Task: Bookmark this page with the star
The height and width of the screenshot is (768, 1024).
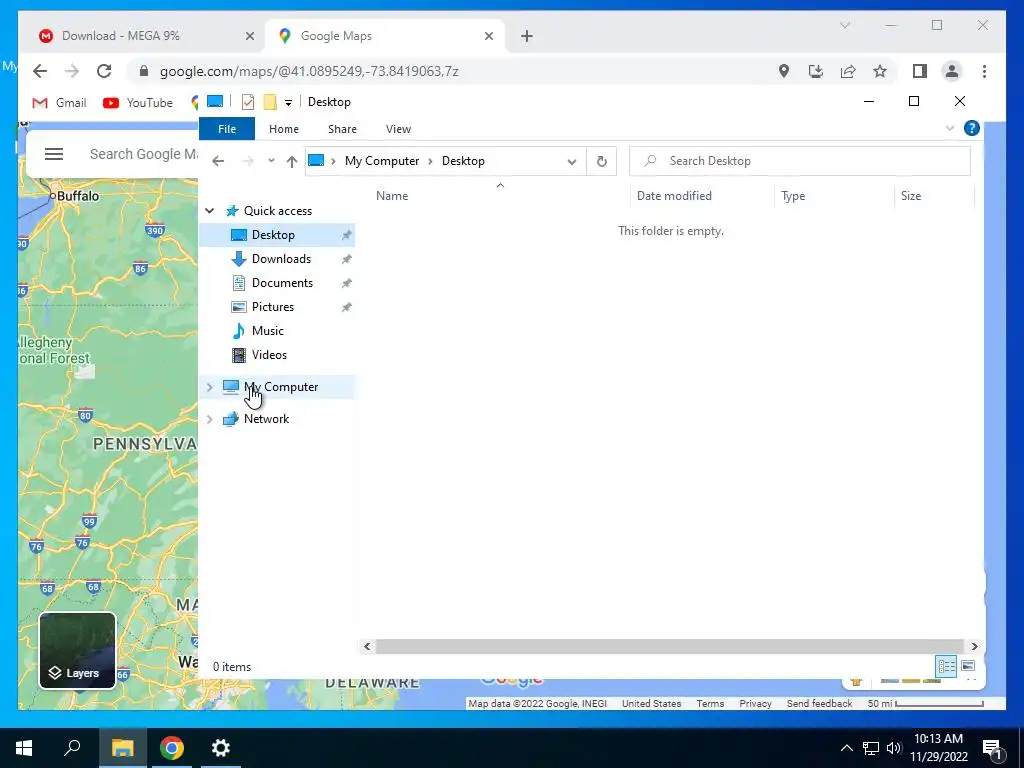Action: coord(880,71)
